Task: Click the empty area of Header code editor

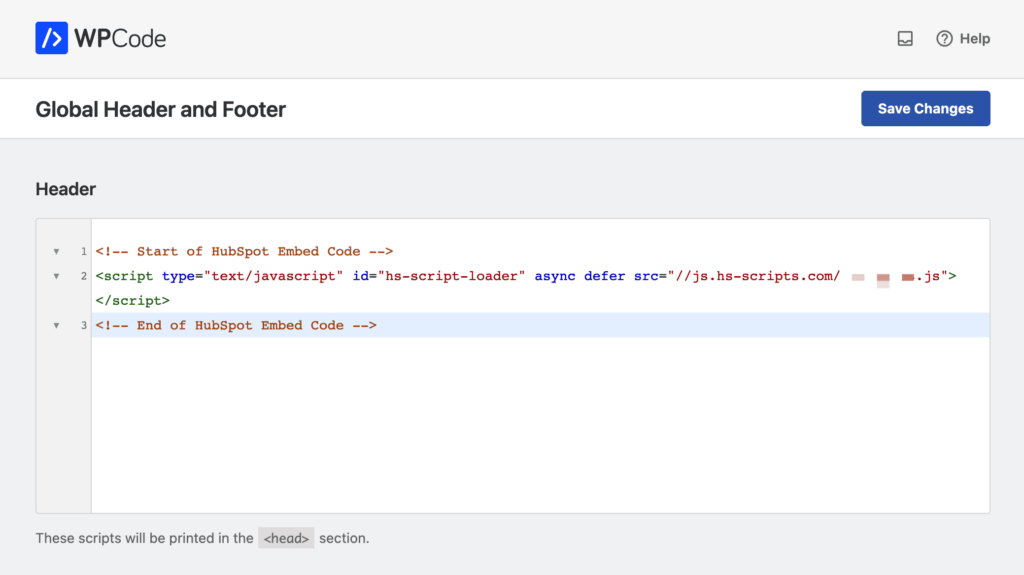Action: pos(540,425)
